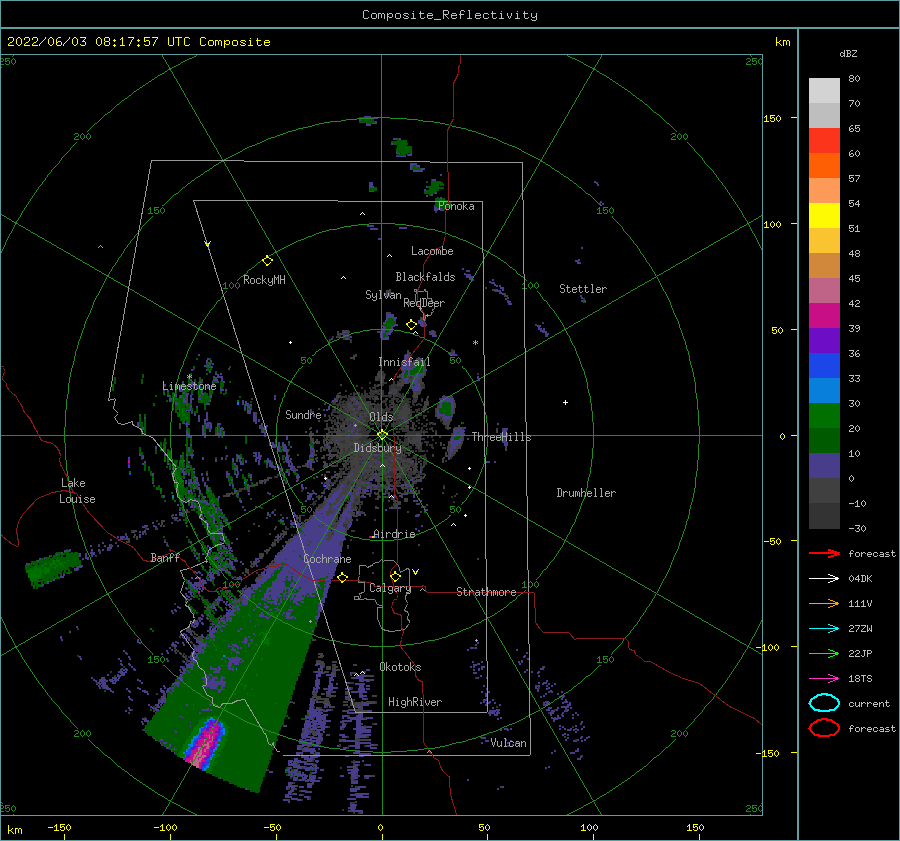
Task: Select the purple 36–39 dBZ swatch
Action: point(824,340)
